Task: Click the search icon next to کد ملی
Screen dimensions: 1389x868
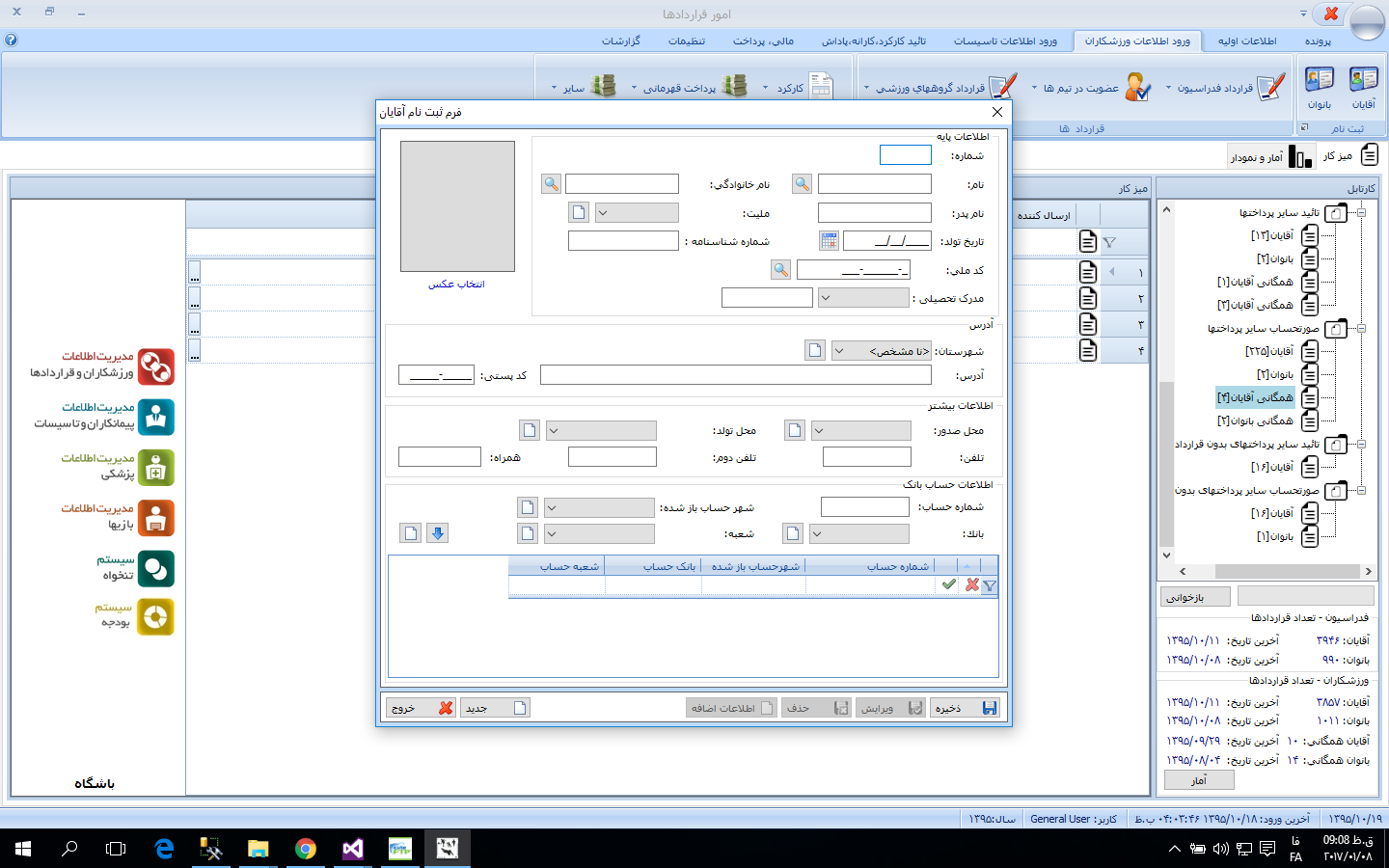Action: [x=781, y=270]
